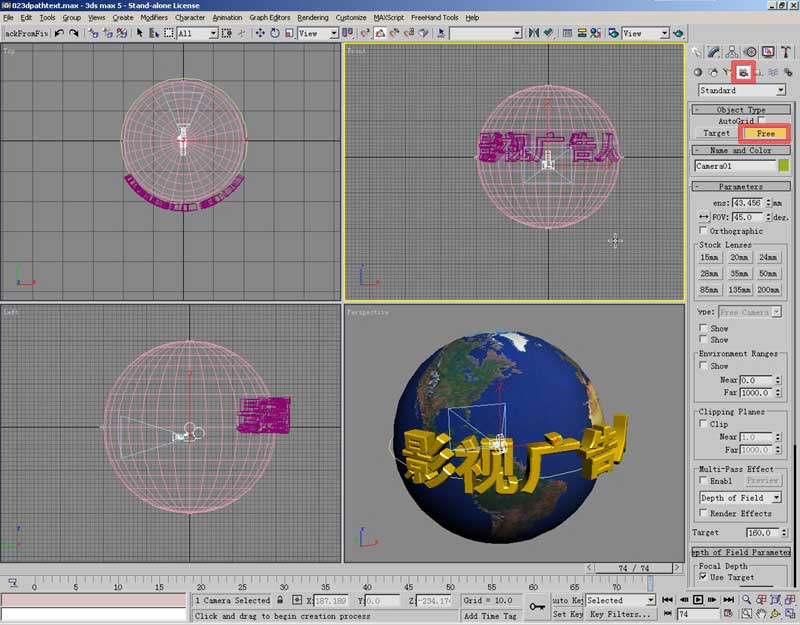Open the Modify panel tab
The image size is (800, 625).
714,52
